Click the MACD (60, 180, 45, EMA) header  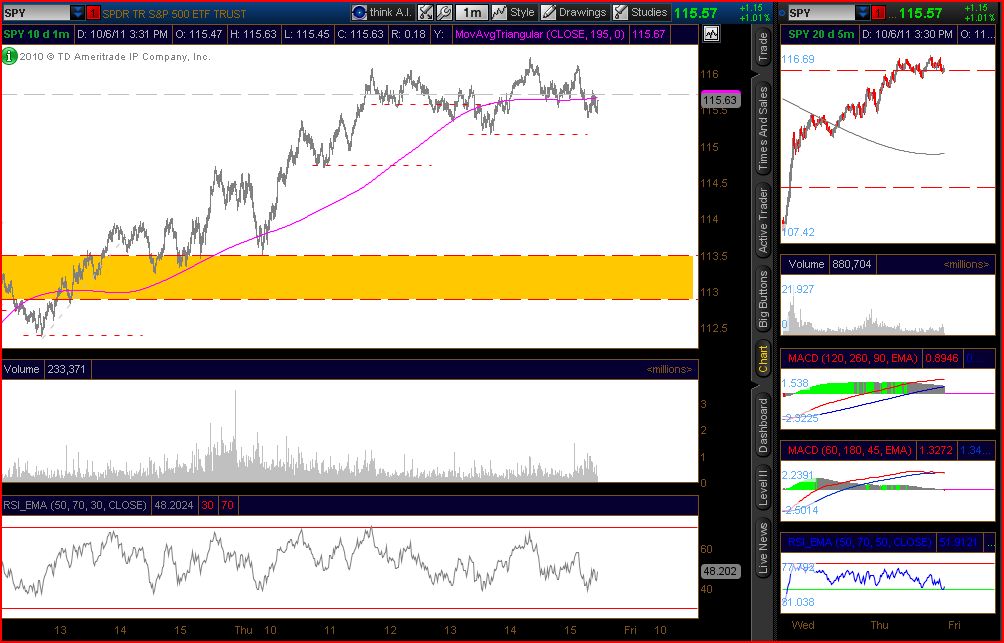[849, 451]
